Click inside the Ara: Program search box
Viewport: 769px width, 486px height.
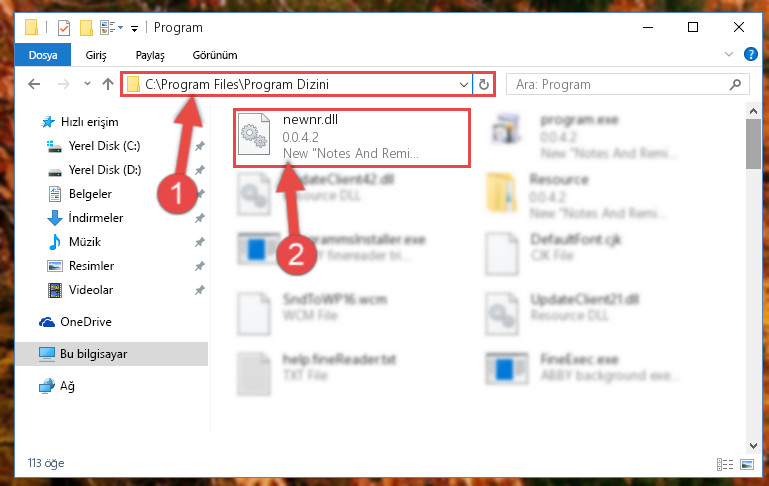coord(618,84)
